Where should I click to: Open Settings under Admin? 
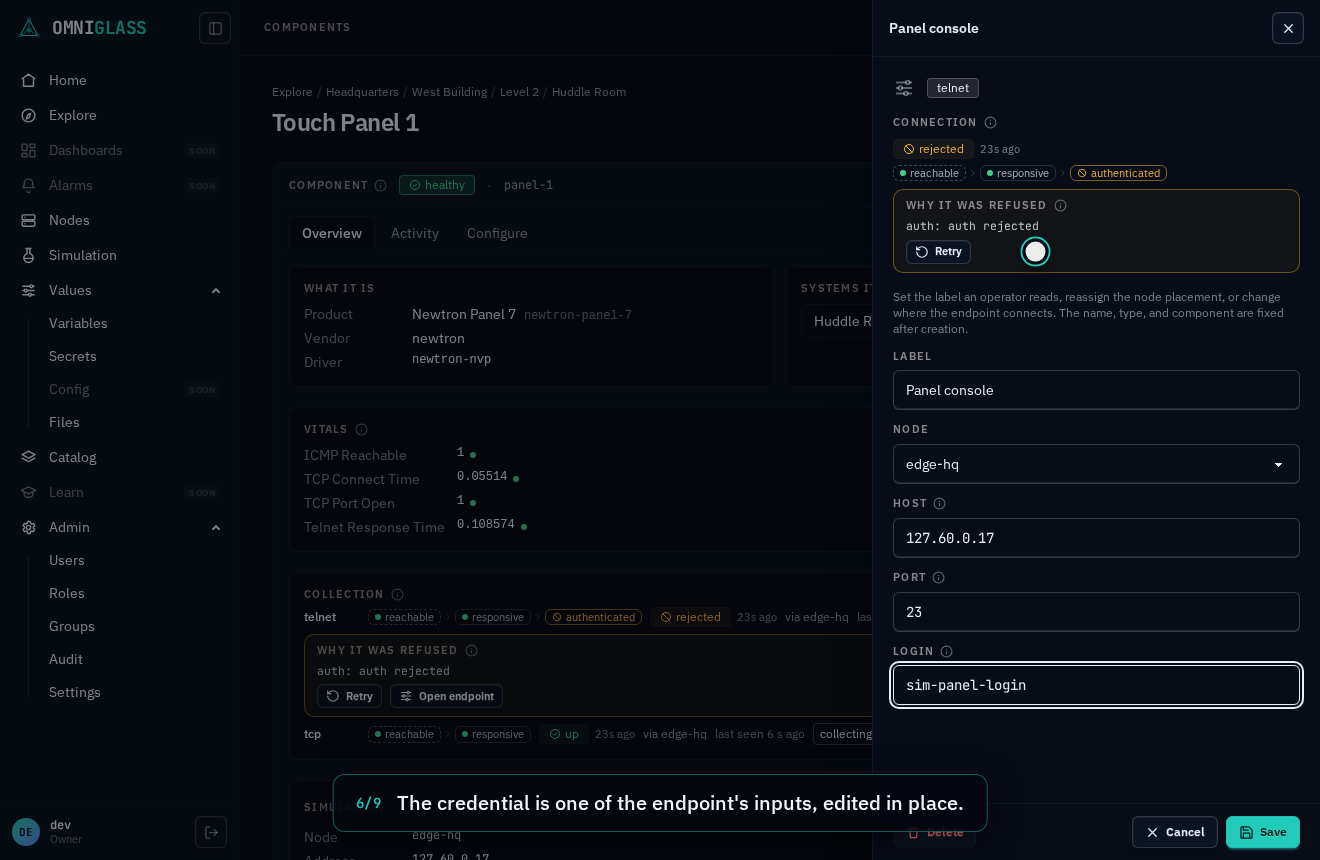coord(75,692)
